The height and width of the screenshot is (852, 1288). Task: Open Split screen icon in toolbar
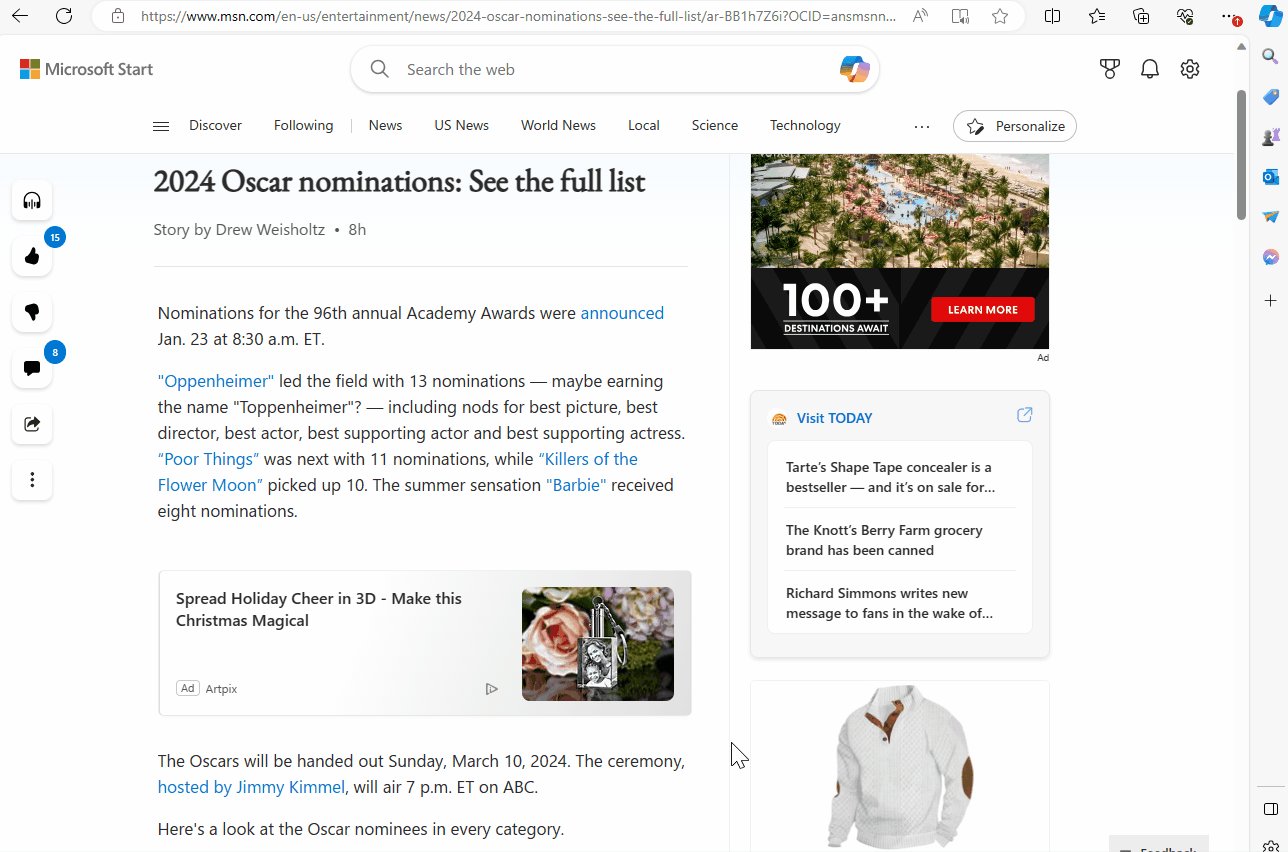click(x=1053, y=16)
